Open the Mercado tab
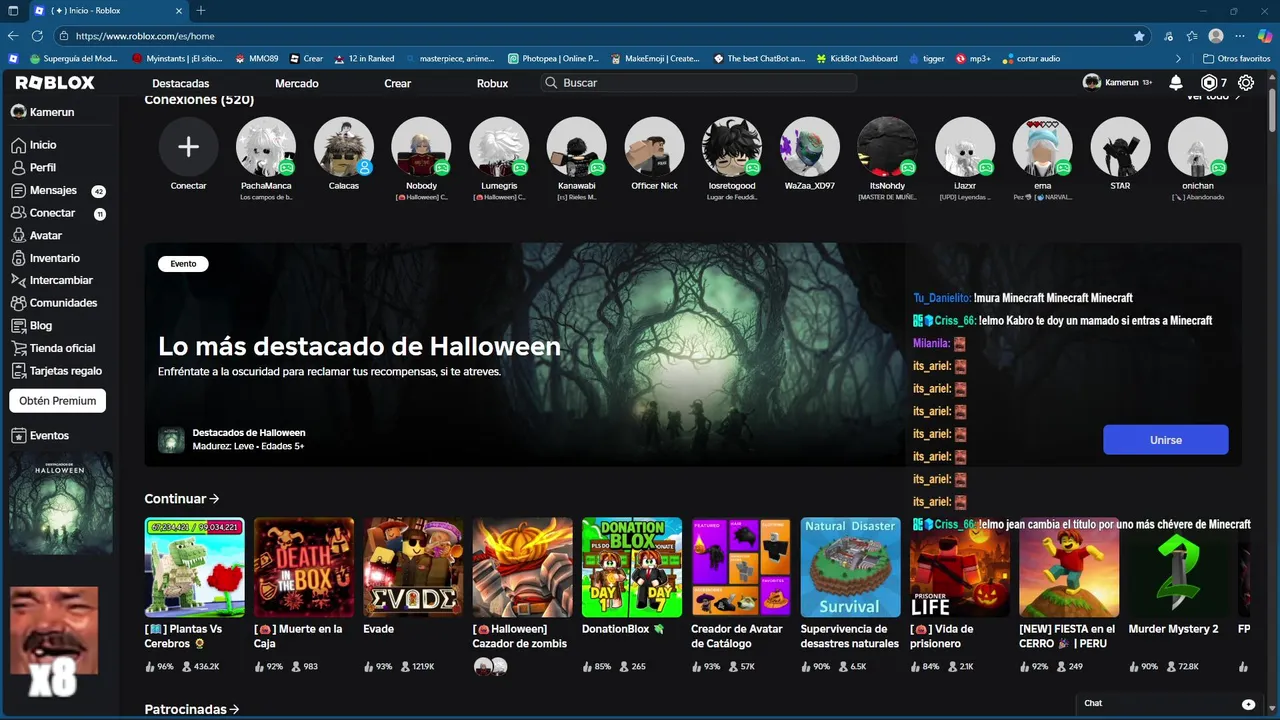The width and height of the screenshot is (1280, 720). click(x=297, y=83)
